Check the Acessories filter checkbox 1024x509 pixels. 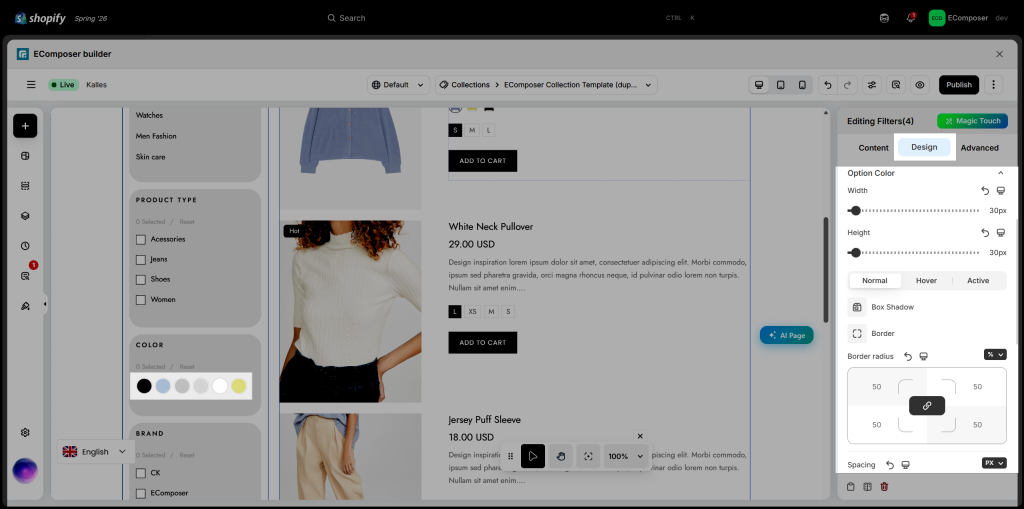[x=140, y=240]
